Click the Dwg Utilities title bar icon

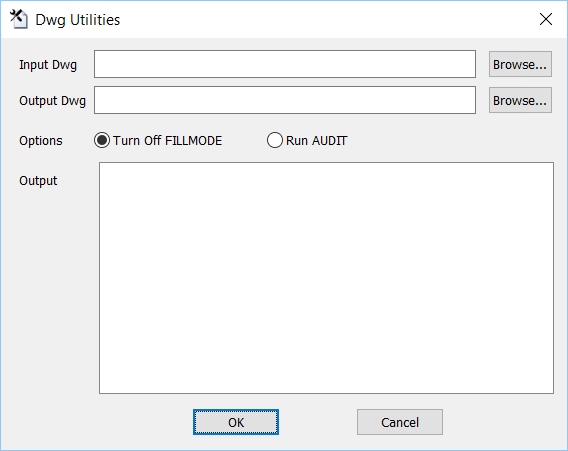click(19, 19)
